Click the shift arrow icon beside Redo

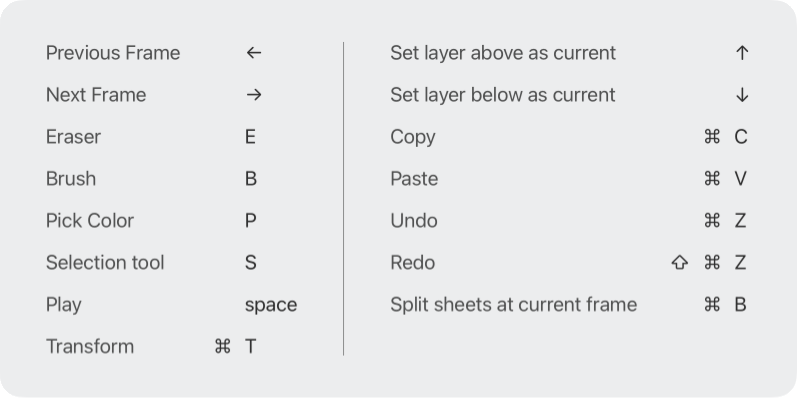tap(680, 262)
